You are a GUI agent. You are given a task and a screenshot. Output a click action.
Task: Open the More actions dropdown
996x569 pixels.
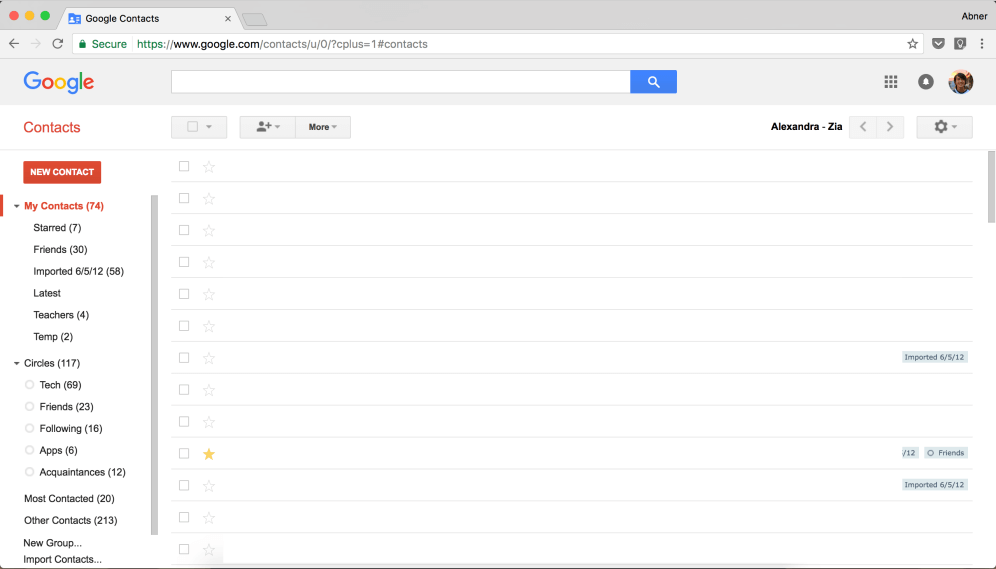click(323, 127)
